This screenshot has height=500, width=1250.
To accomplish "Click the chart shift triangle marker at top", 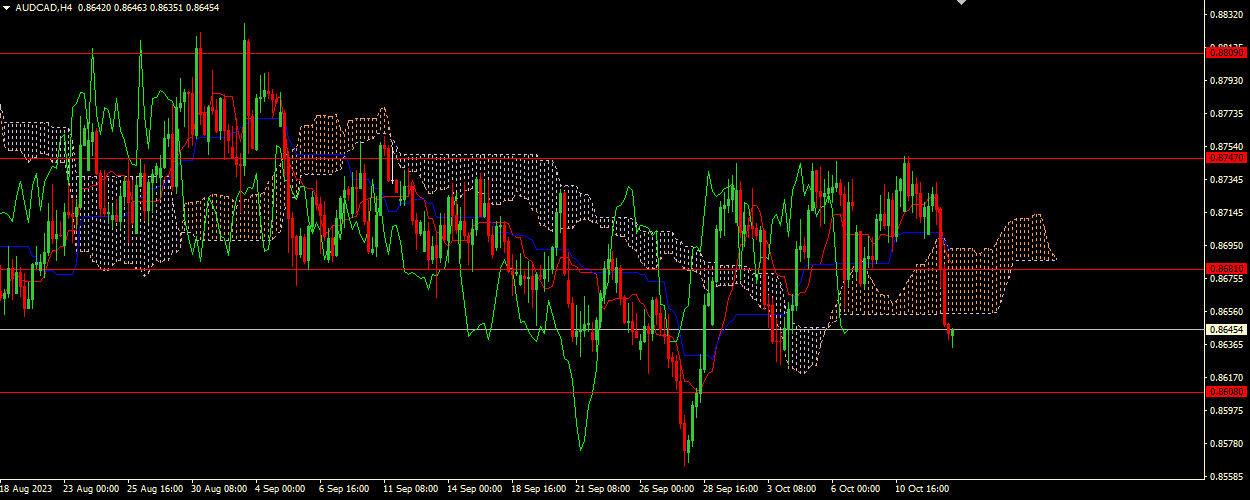I will point(962,3).
